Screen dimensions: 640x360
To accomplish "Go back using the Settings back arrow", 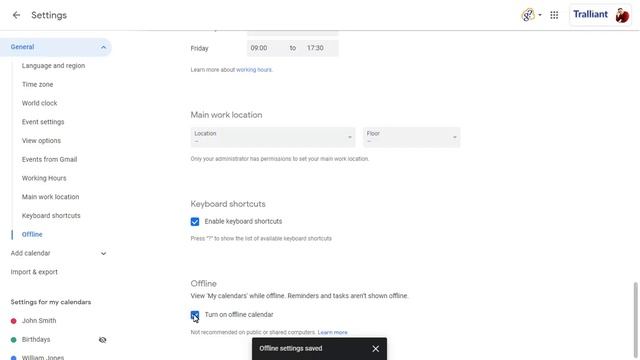I will coord(16,15).
